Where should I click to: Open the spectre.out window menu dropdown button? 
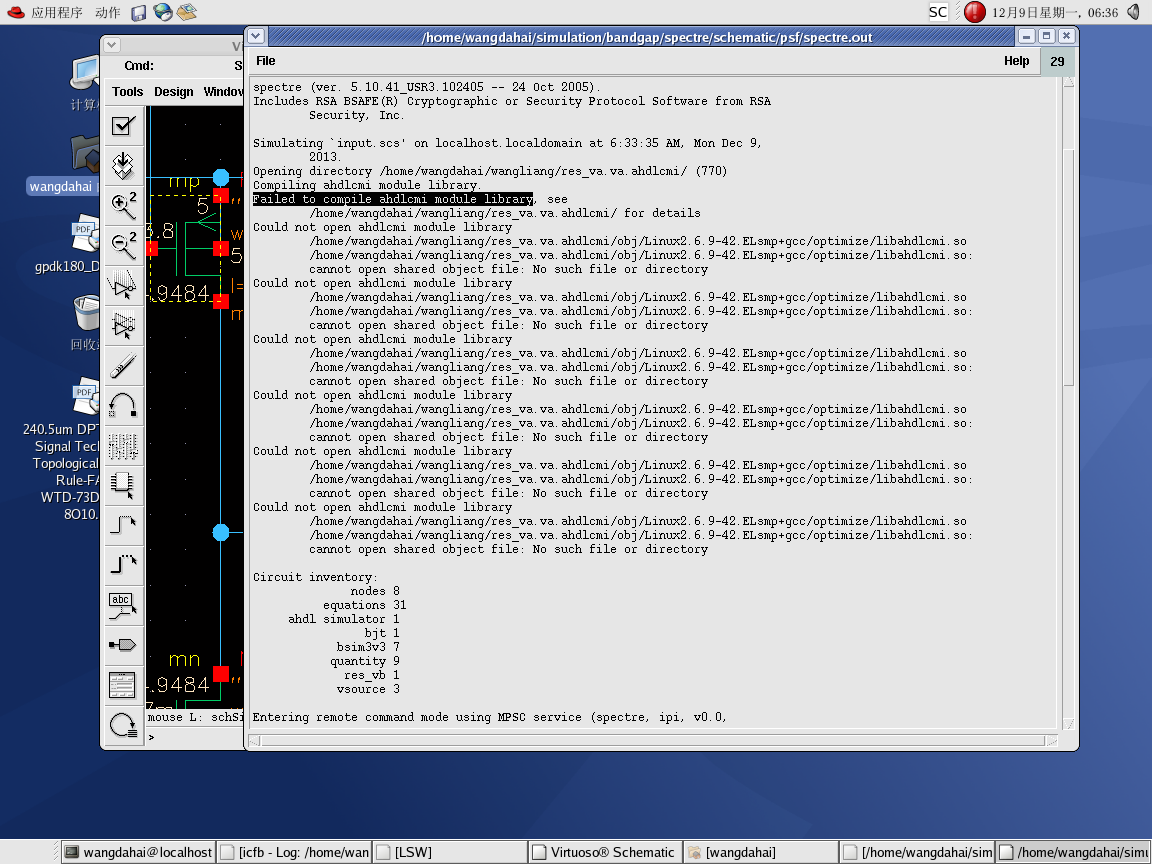(x=256, y=36)
